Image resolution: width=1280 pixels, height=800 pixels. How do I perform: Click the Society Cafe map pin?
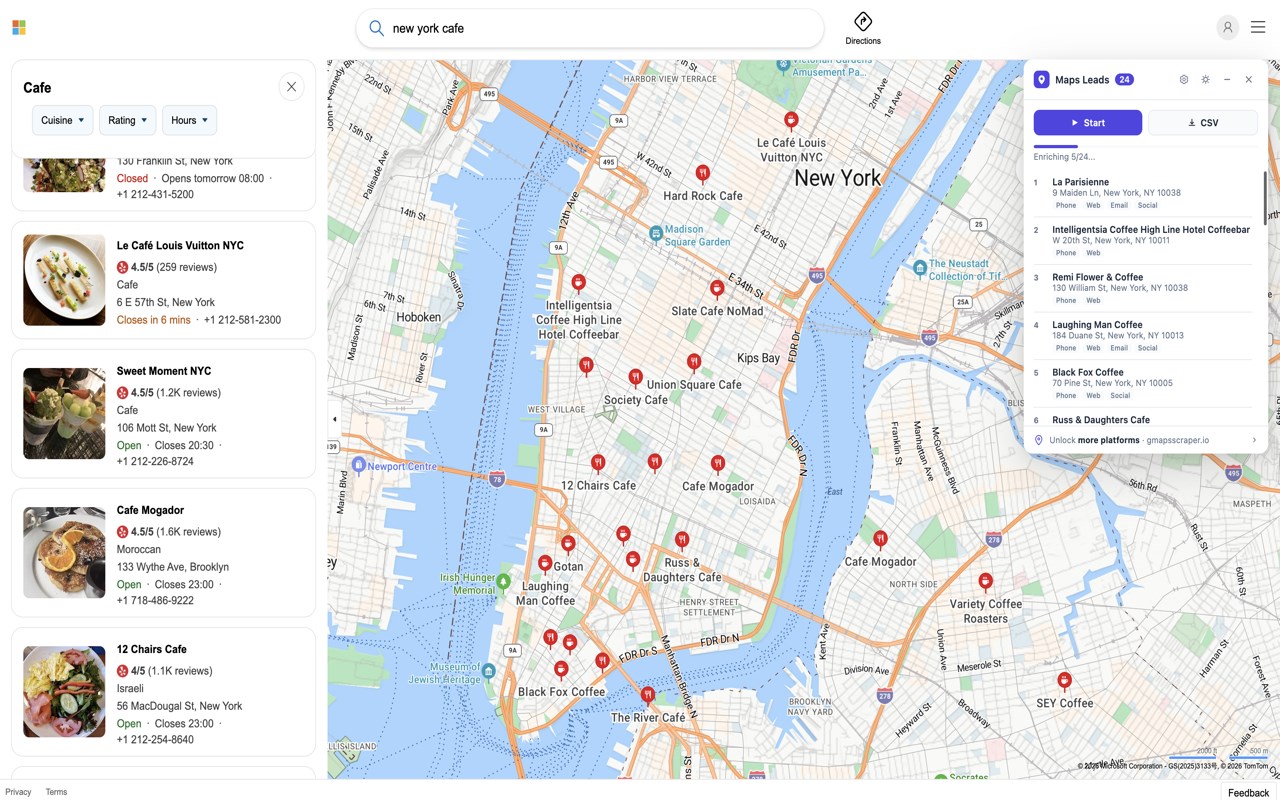coord(635,378)
